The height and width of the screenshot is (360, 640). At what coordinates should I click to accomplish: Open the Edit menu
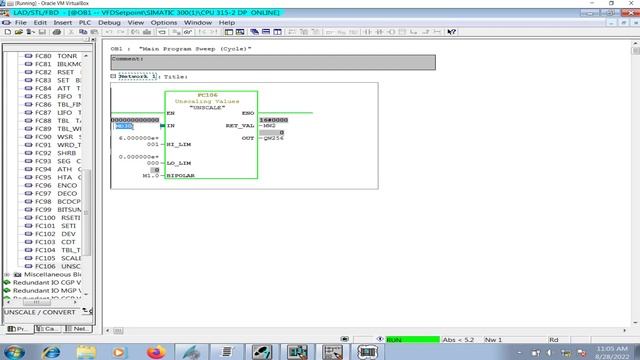(x=40, y=22)
